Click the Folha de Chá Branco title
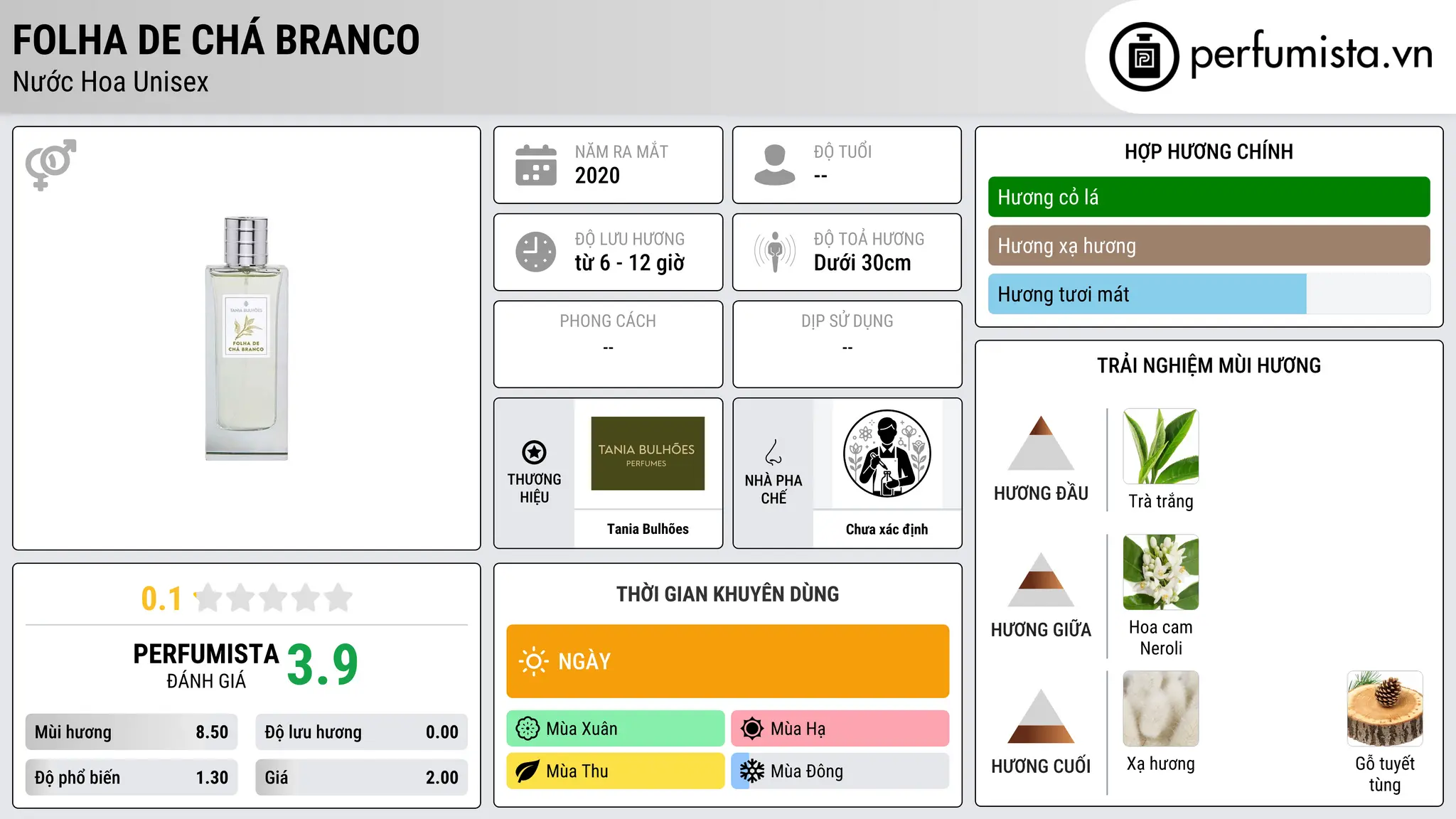1456x819 pixels. coord(216,40)
